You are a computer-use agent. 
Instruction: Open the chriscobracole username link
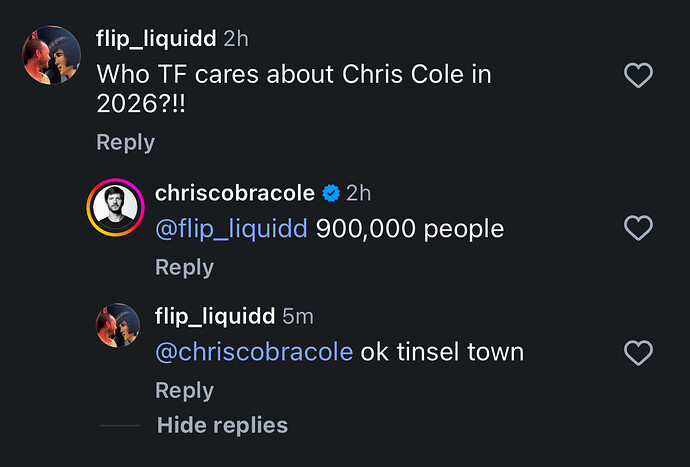point(235,193)
